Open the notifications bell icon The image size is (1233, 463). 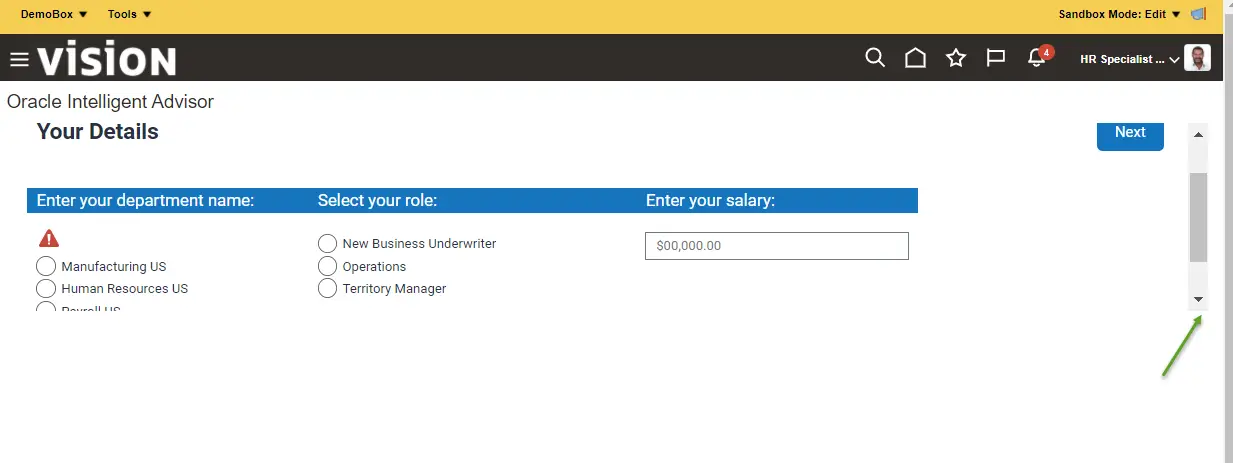tap(1037, 58)
